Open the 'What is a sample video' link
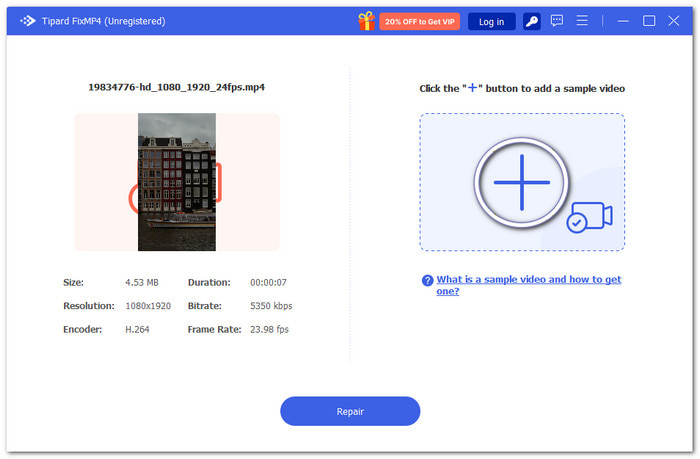Screen dimensions: 700x459 [529, 285]
